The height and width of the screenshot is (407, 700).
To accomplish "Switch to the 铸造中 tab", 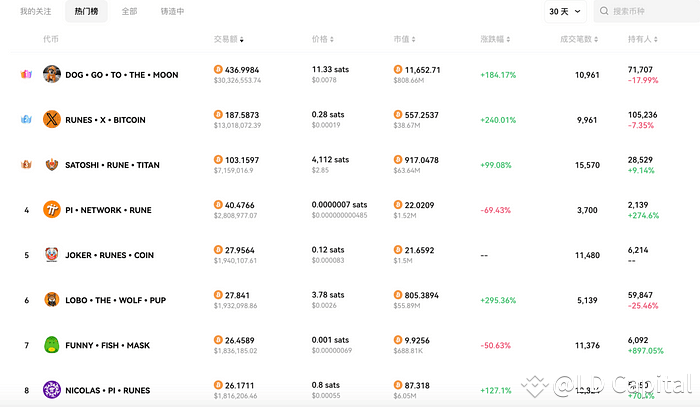I will click(x=172, y=11).
